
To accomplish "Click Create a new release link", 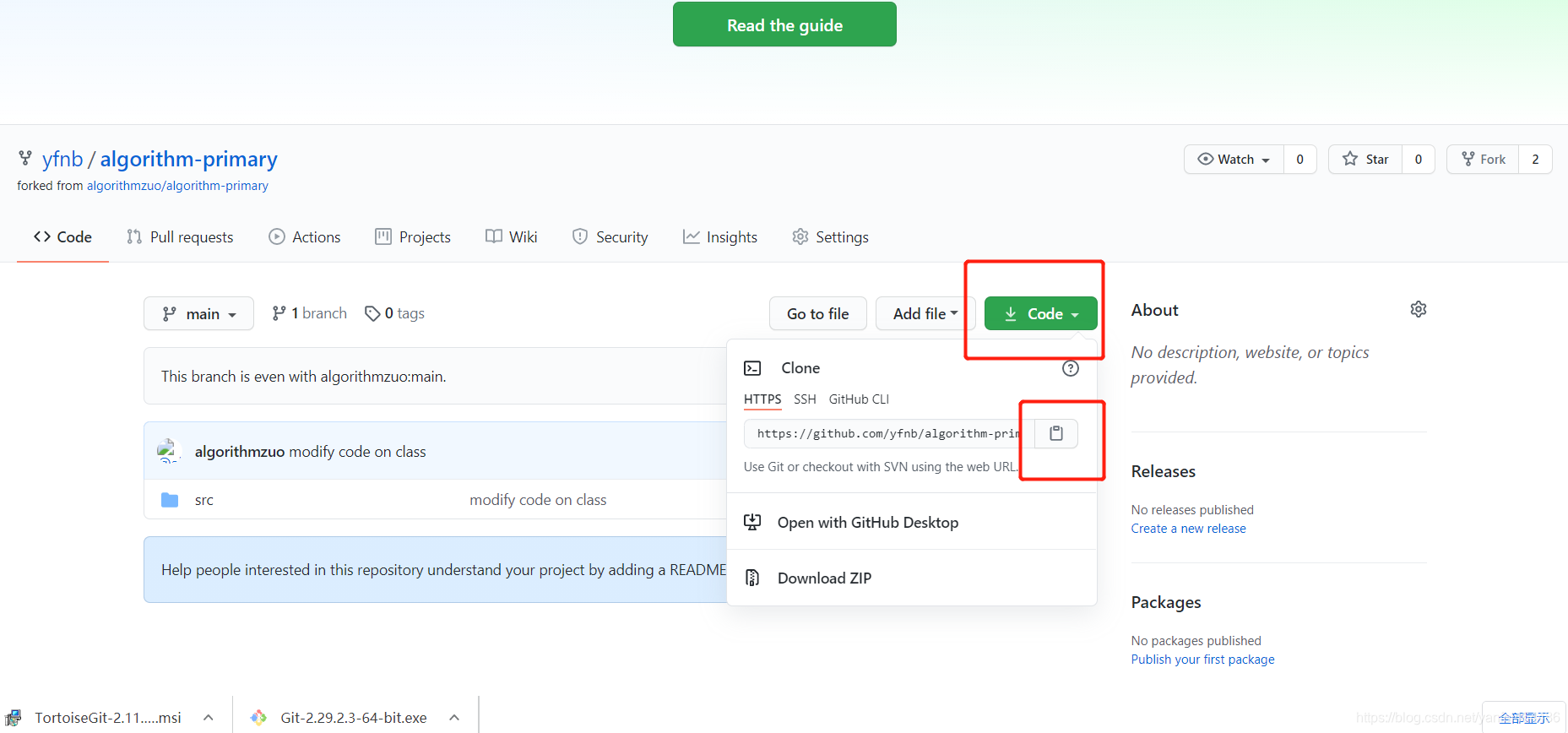I will [x=1188, y=529].
